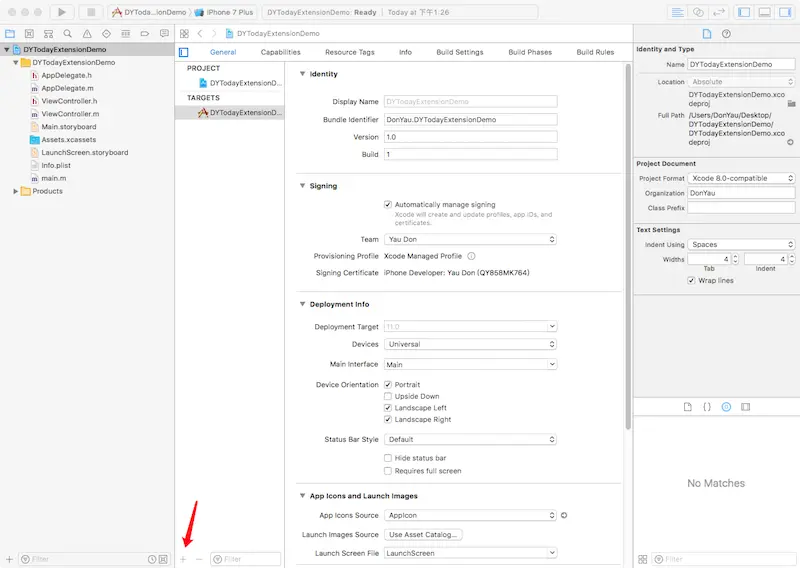Open the File inspector
Image resolution: width=800 pixels, height=568 pixels.
707,34
